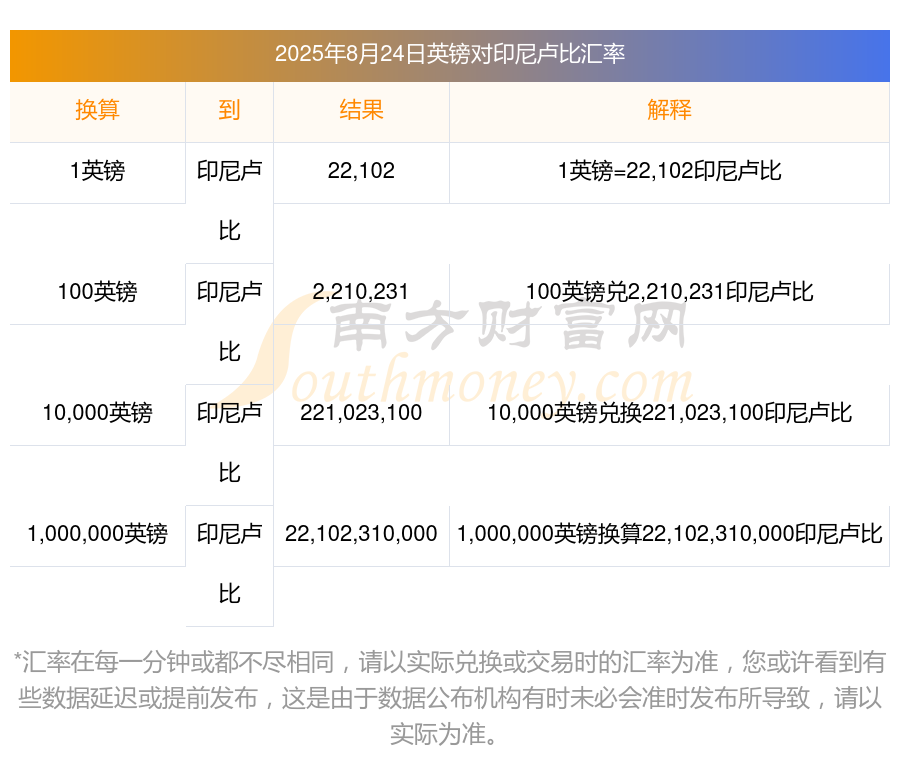
Task: Select the 到 column header
Action: pos(229,110)
